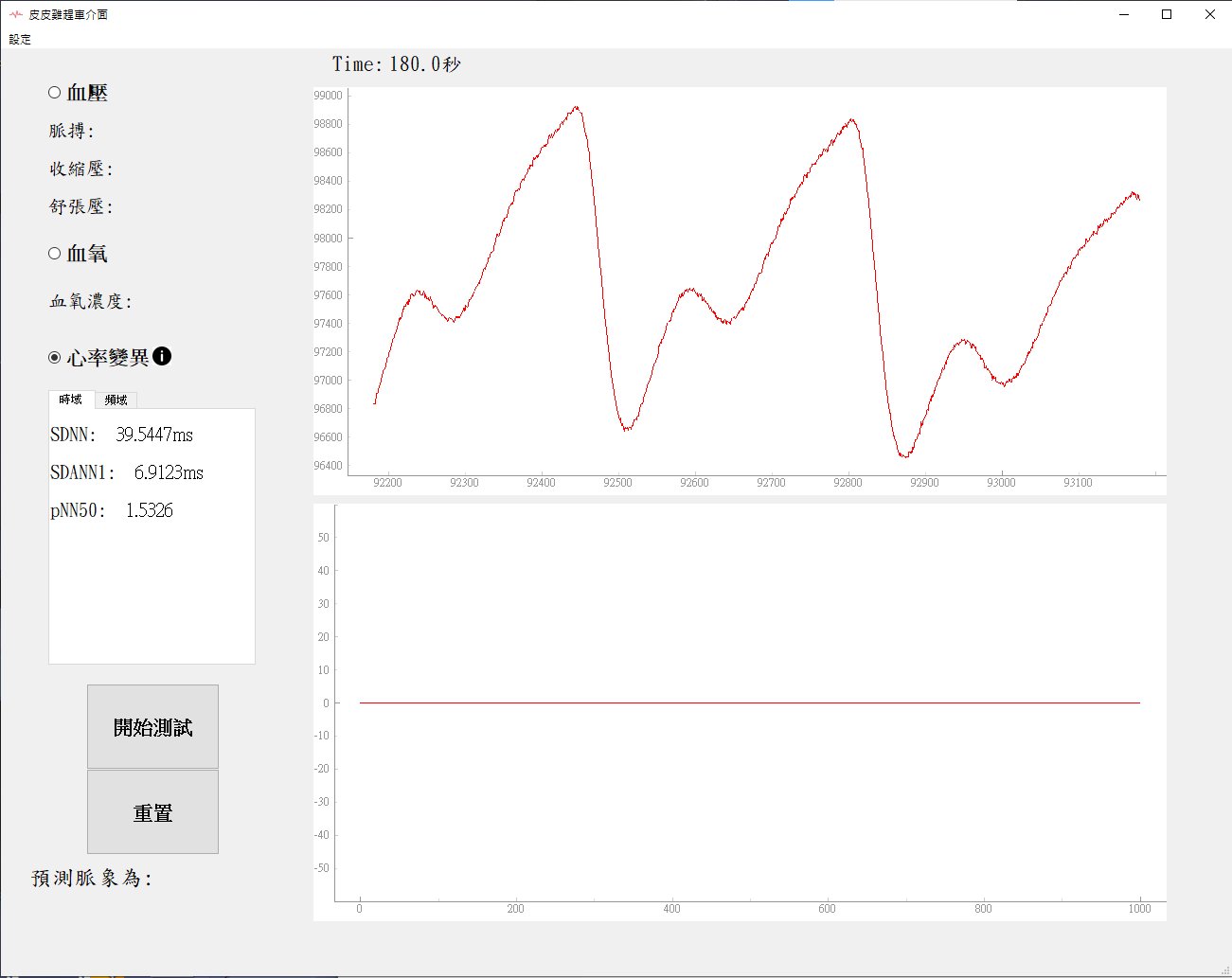Viewport: 1232px width, 978px height.
Task: Close the 皮皮雞趕車介面 window
Action: click(1209, 14)
